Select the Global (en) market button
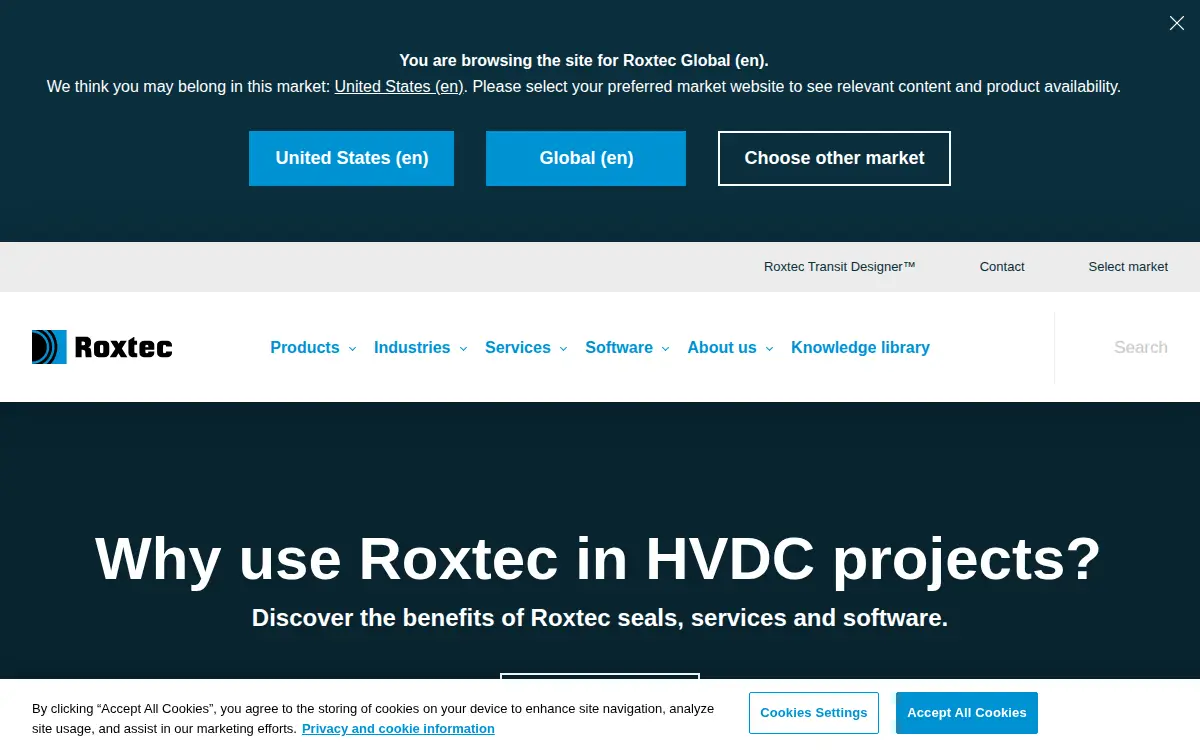 tap(586, 158)
